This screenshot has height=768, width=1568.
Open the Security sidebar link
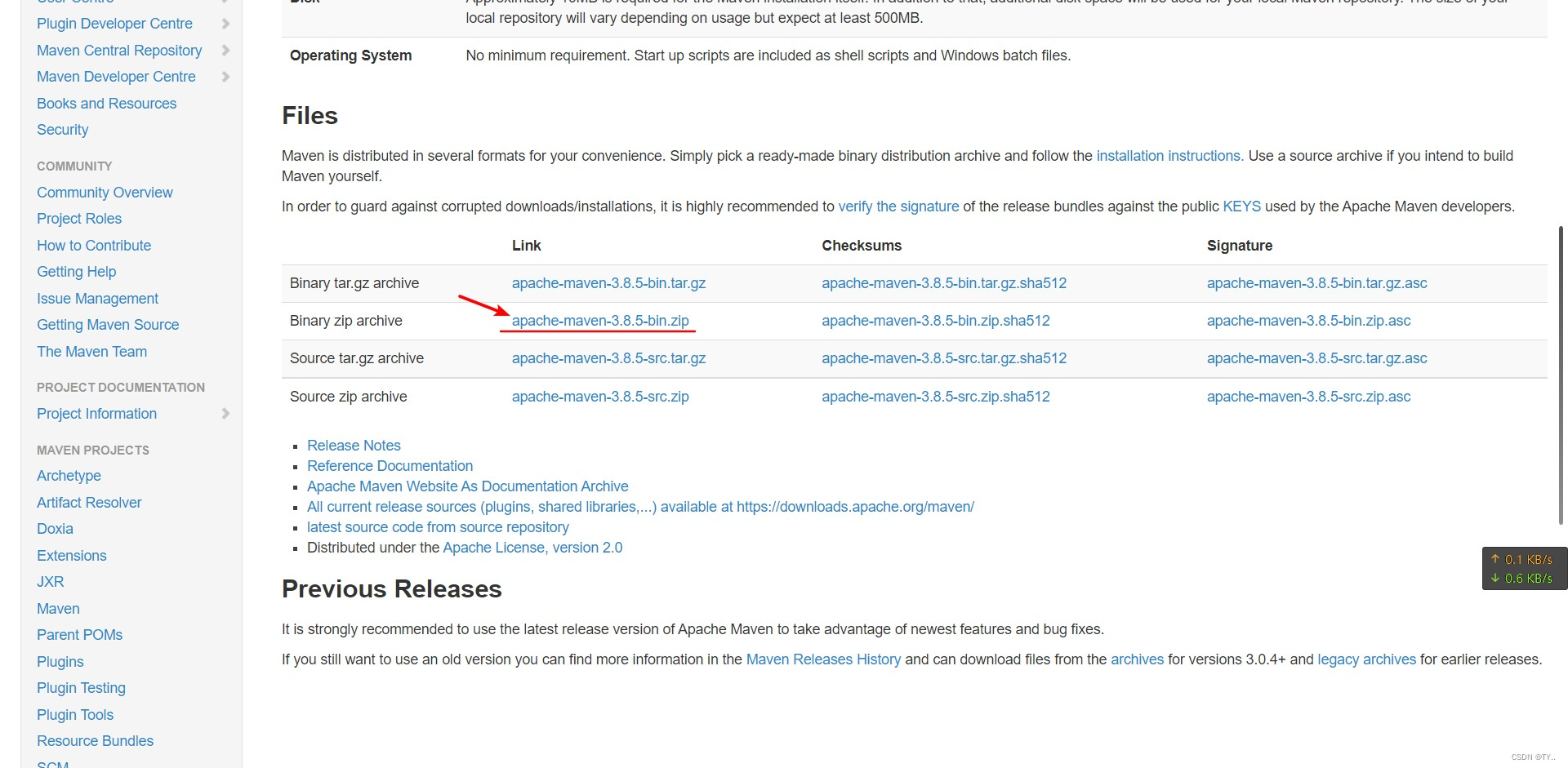(x=62, y=130)
